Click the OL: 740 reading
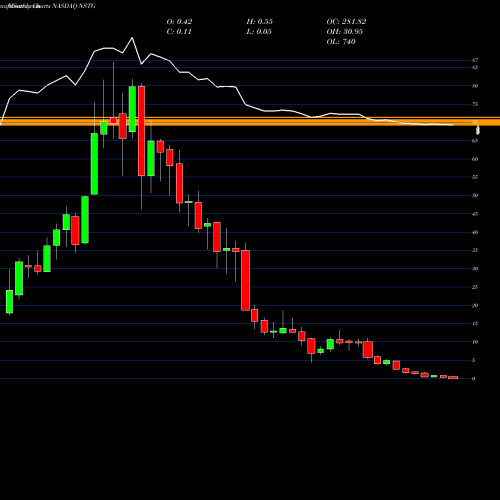This screenshot has height=500, width=500. point(341,42)
